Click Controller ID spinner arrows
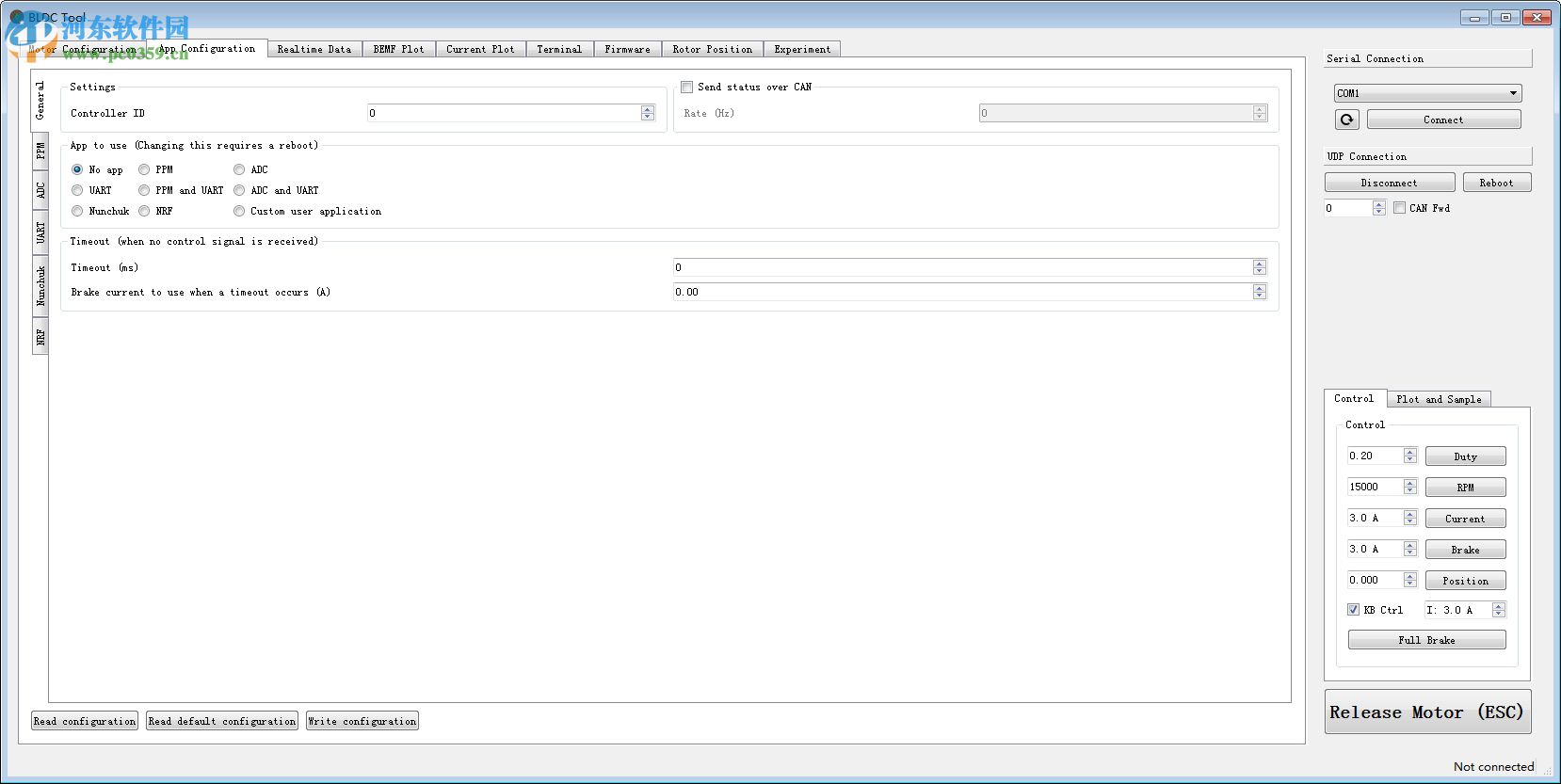Screen dimensions: 1561x784 (648, 113)
